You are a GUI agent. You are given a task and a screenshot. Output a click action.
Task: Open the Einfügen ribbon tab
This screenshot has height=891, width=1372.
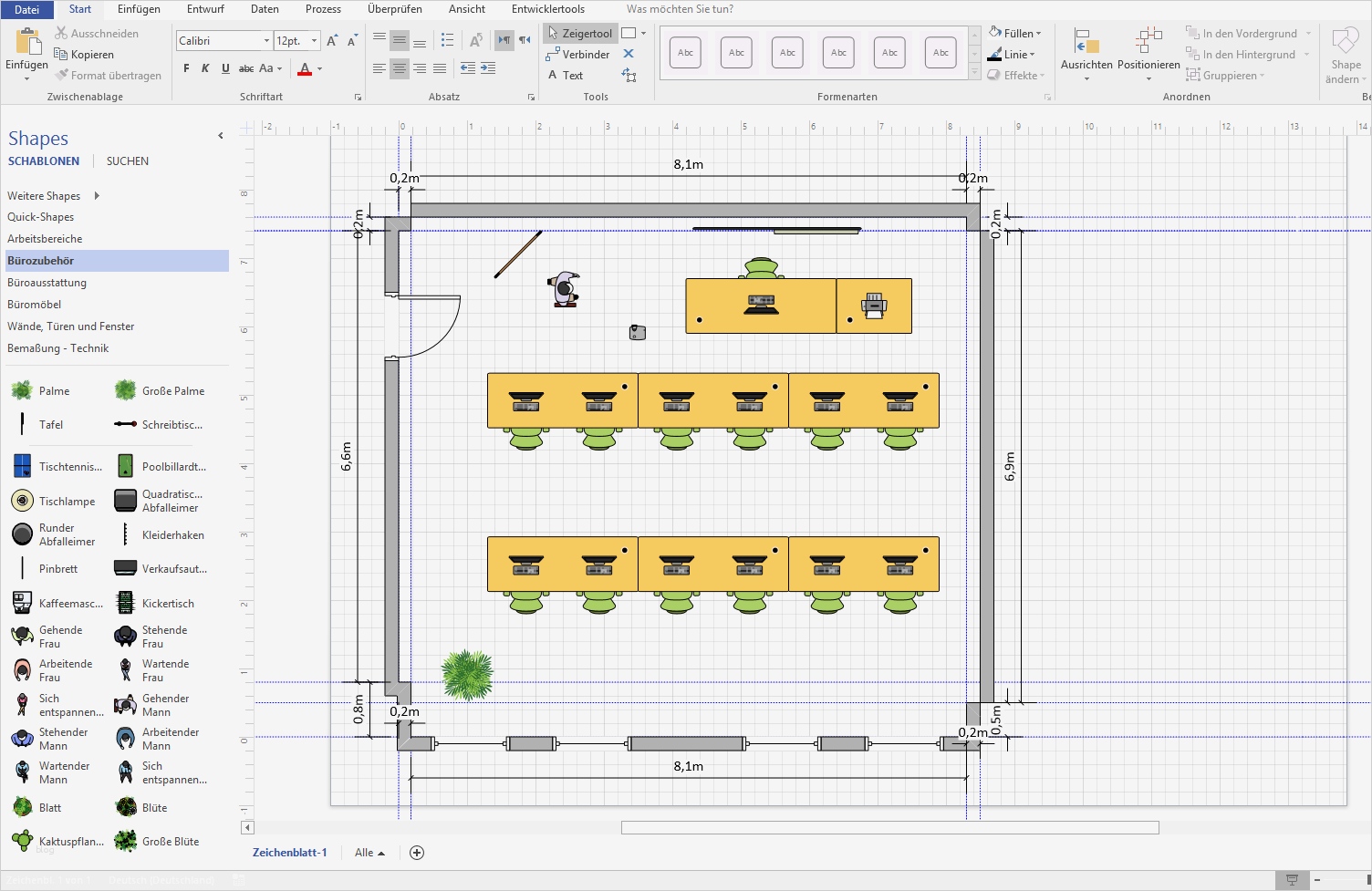139,9
